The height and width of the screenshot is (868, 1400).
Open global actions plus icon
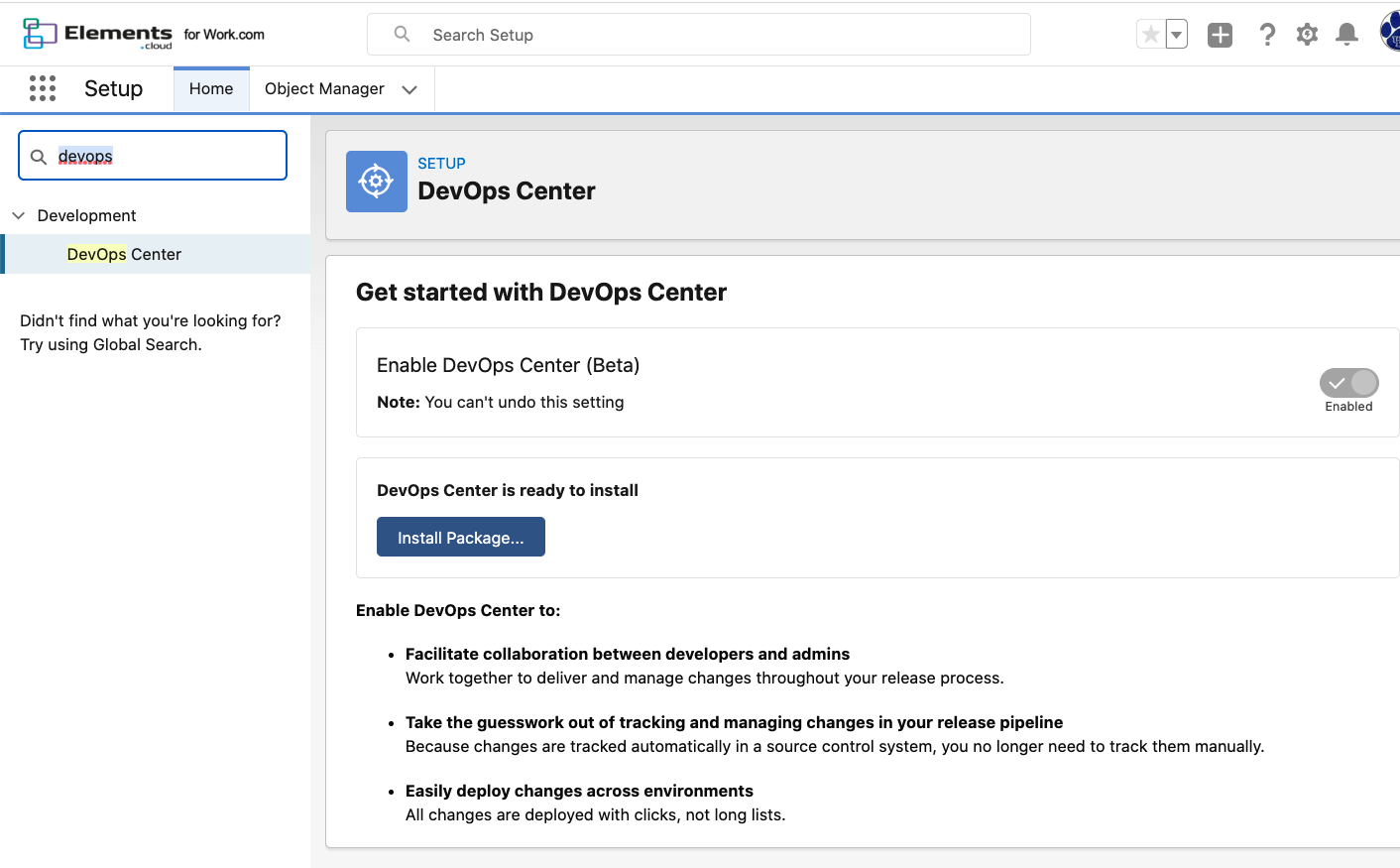pos(1221,35)
